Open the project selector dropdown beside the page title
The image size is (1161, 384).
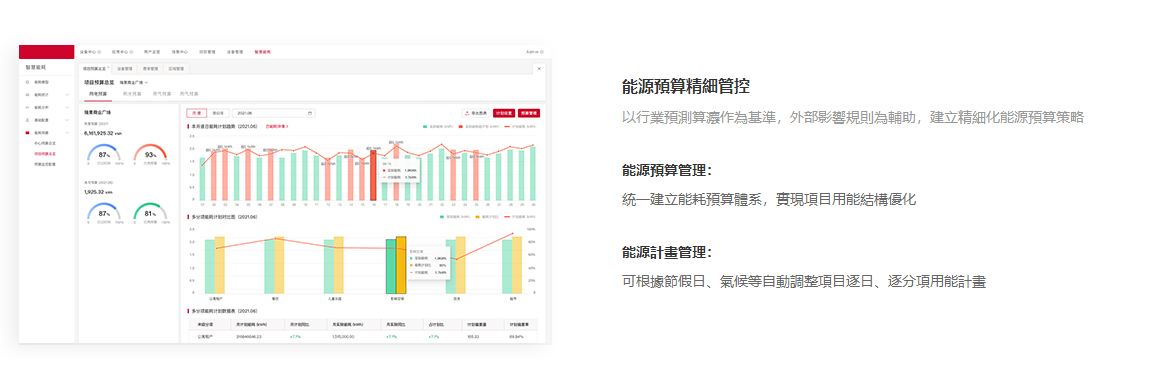pos(134,82)
